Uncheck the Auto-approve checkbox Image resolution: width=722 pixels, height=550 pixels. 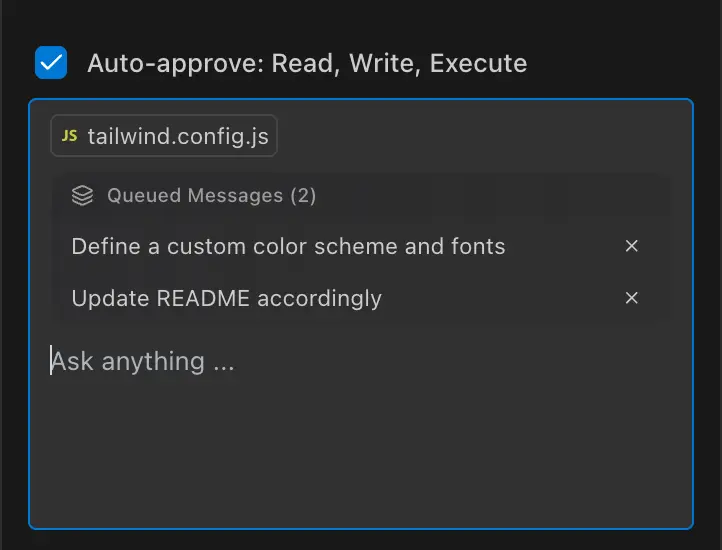tap(51, 63)
